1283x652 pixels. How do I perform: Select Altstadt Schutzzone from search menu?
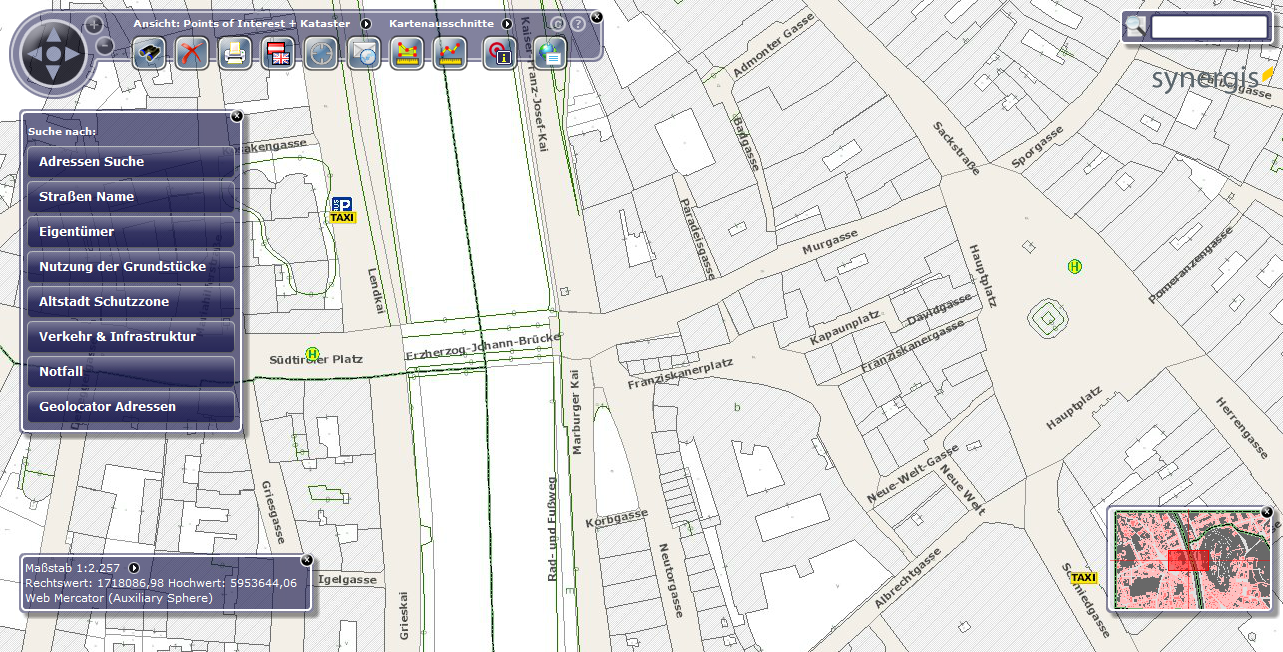tap(131, 302)
